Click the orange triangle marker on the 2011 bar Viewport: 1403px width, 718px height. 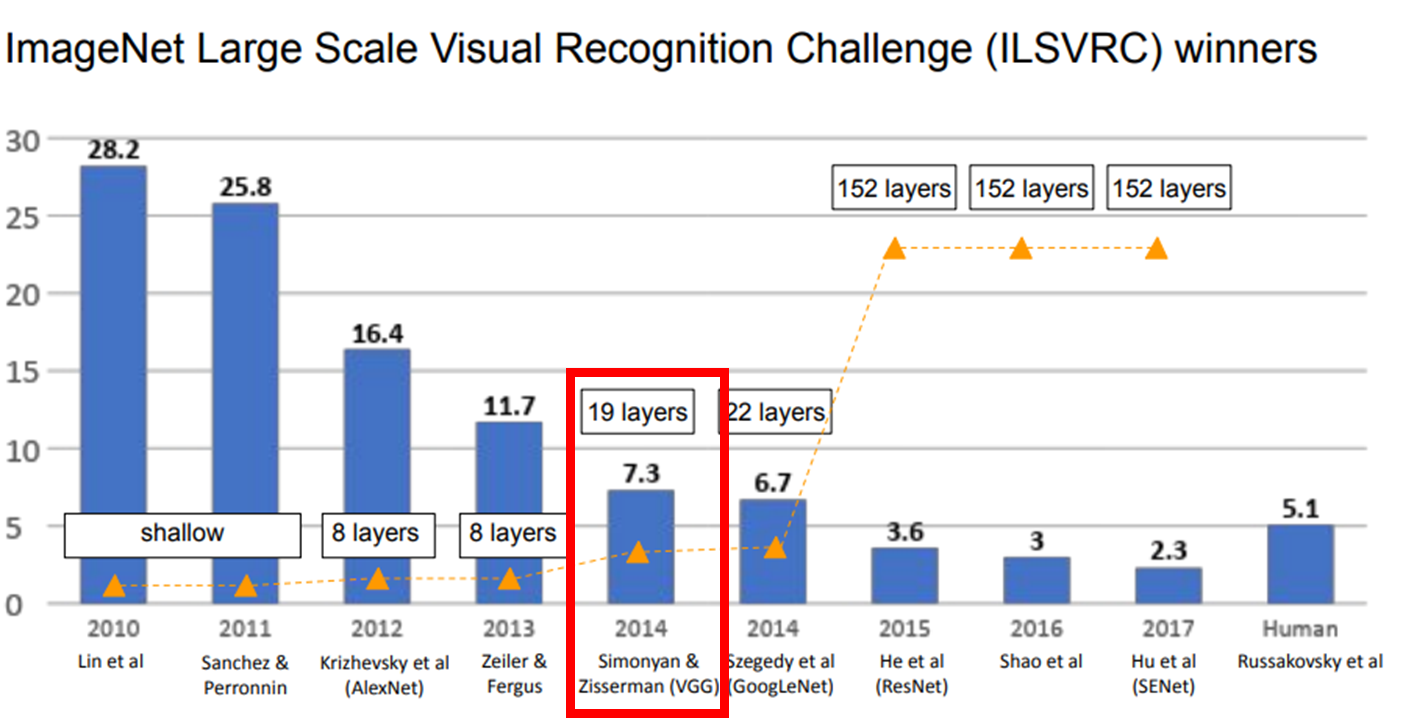[245, 586]
